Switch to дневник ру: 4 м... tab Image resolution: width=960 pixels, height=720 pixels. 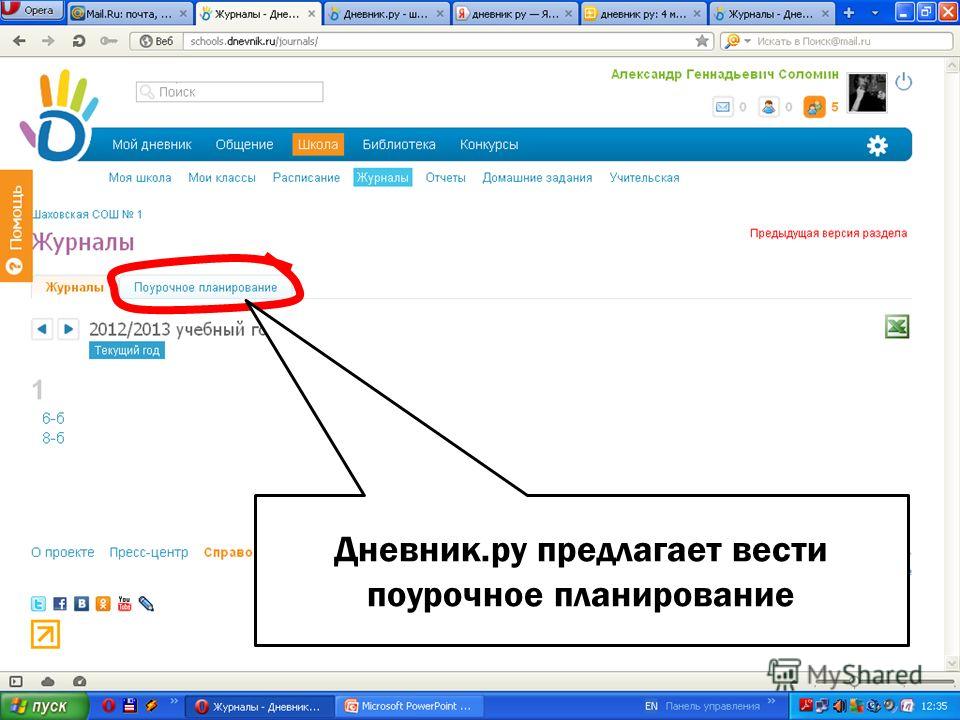click(642, 13)
